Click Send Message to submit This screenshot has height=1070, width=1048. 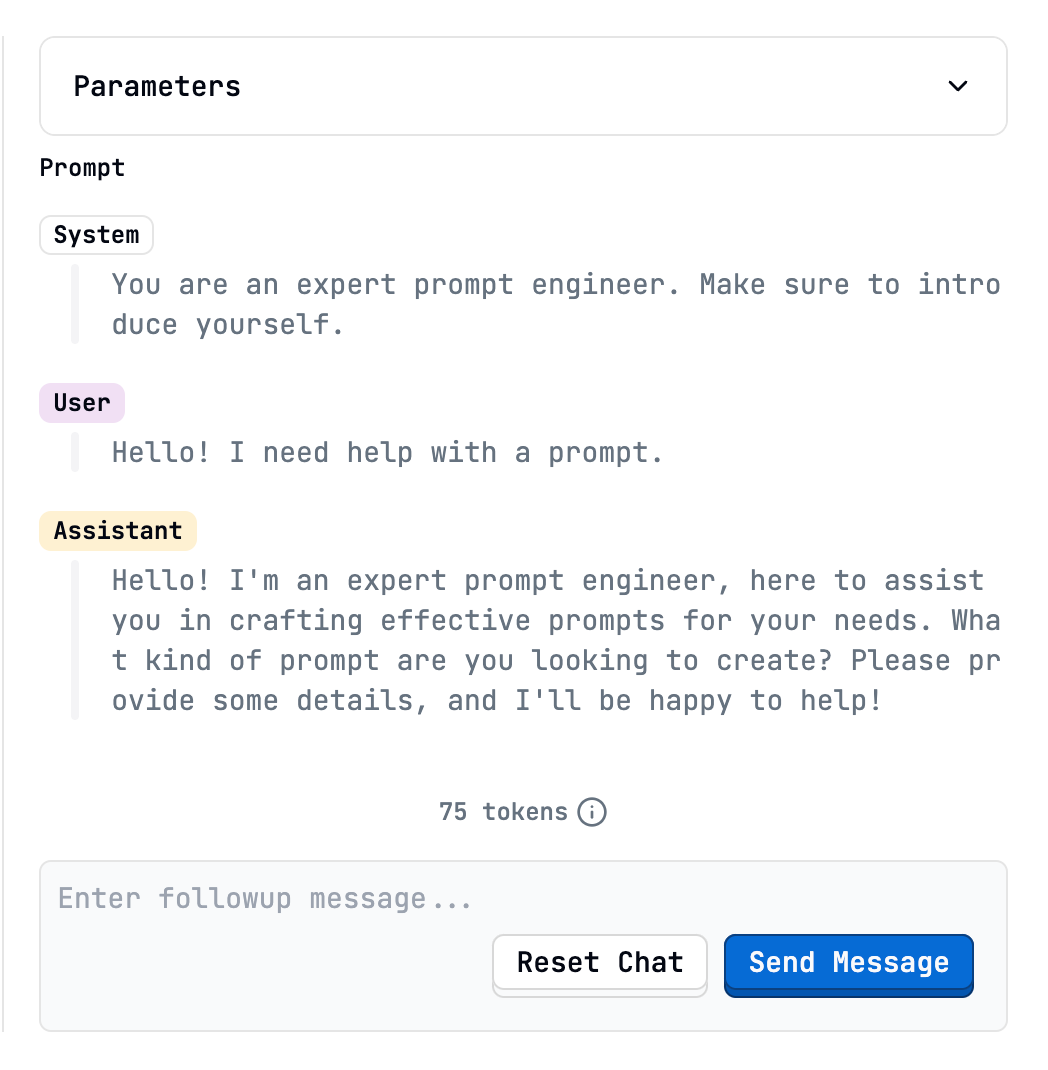[848, 963]
